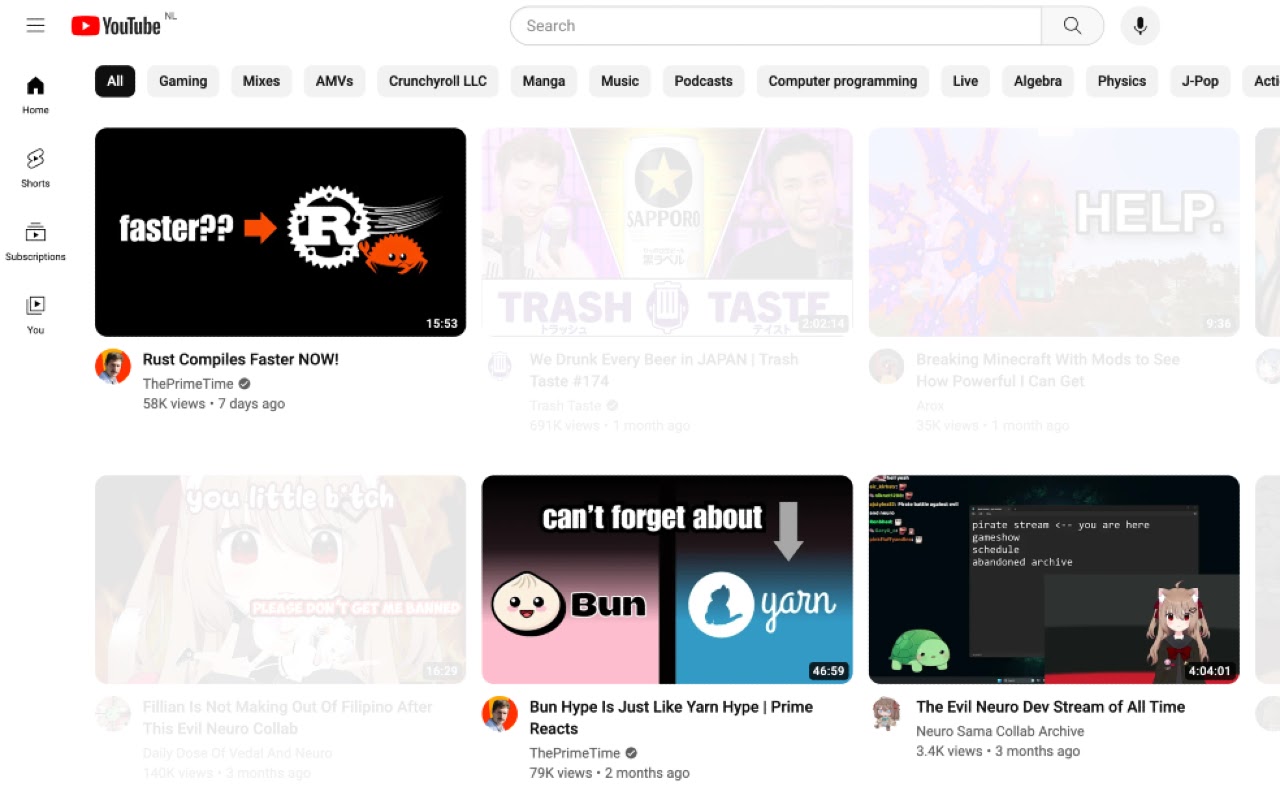Open title Rust Compiles Faster NOW!
The width and height of the screenshot is (1280, 800).
point(241,359)
